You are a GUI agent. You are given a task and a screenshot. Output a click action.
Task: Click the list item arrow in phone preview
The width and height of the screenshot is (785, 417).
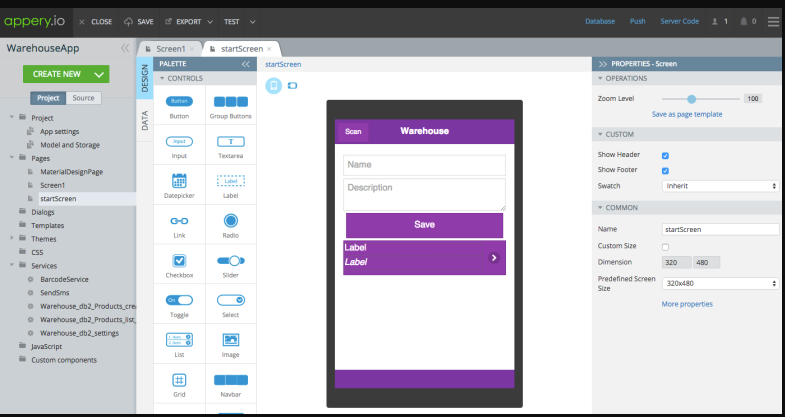click(x=494, y=257)
